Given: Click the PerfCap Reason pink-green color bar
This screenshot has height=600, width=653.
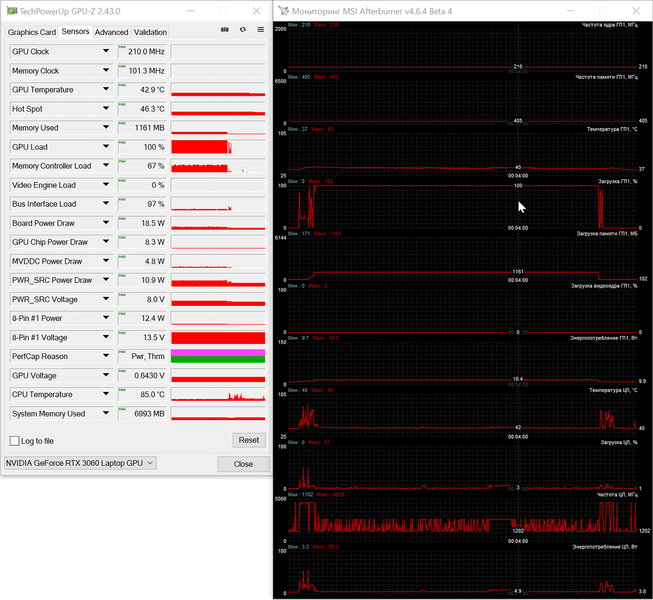Looking at the screenshot, I should tap(218, 356).
